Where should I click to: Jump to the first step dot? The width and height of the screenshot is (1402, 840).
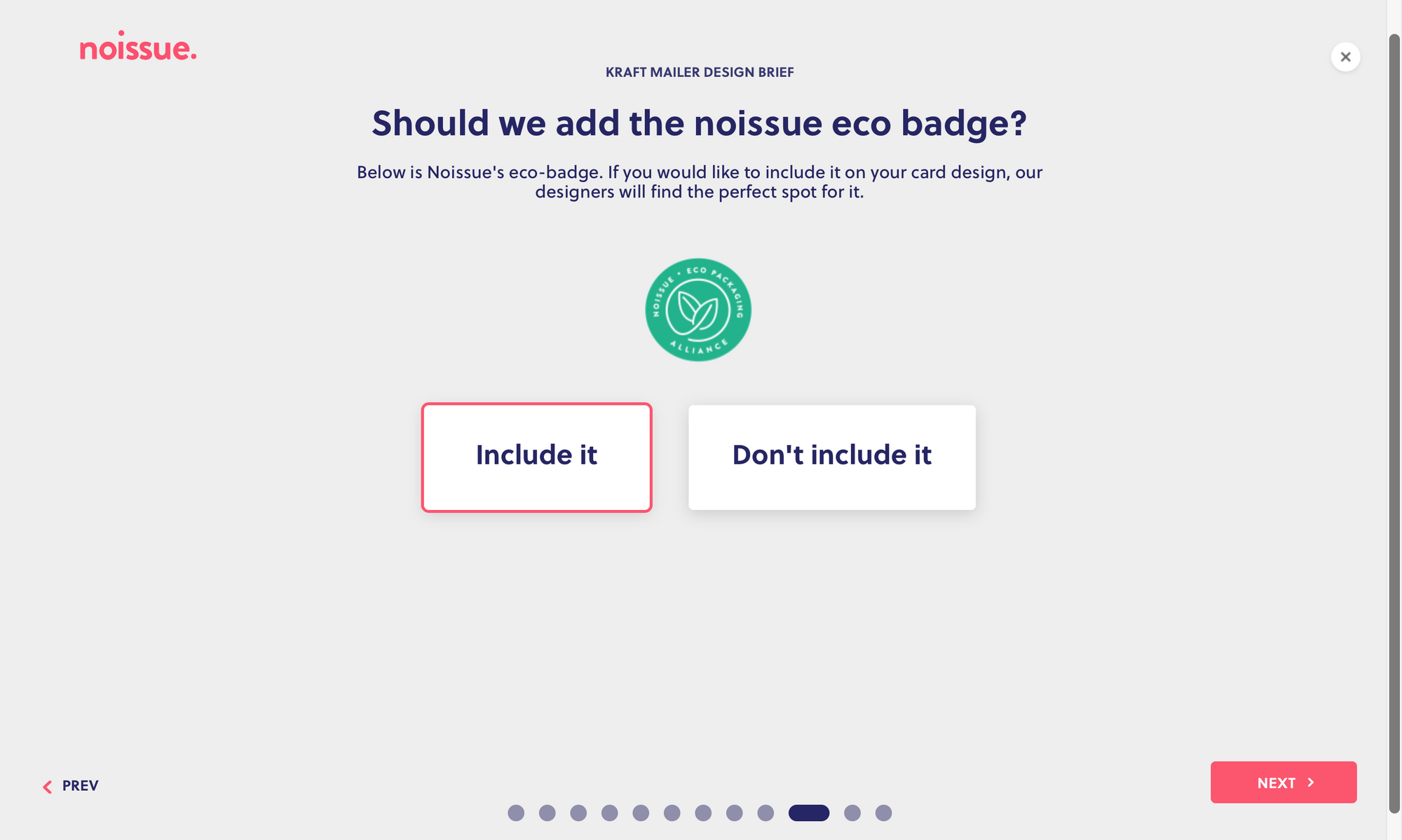point(516,813)
